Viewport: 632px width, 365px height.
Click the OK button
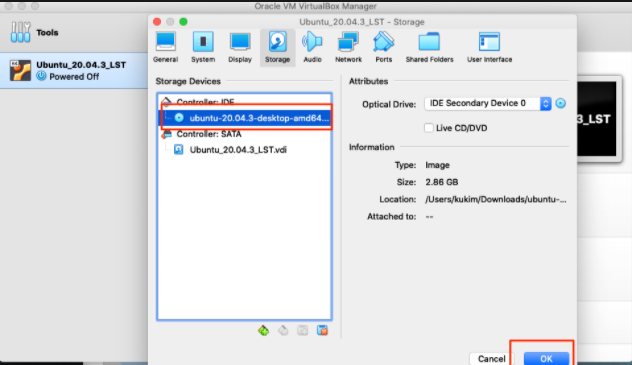pyautogui.click(x=547, y=359)
